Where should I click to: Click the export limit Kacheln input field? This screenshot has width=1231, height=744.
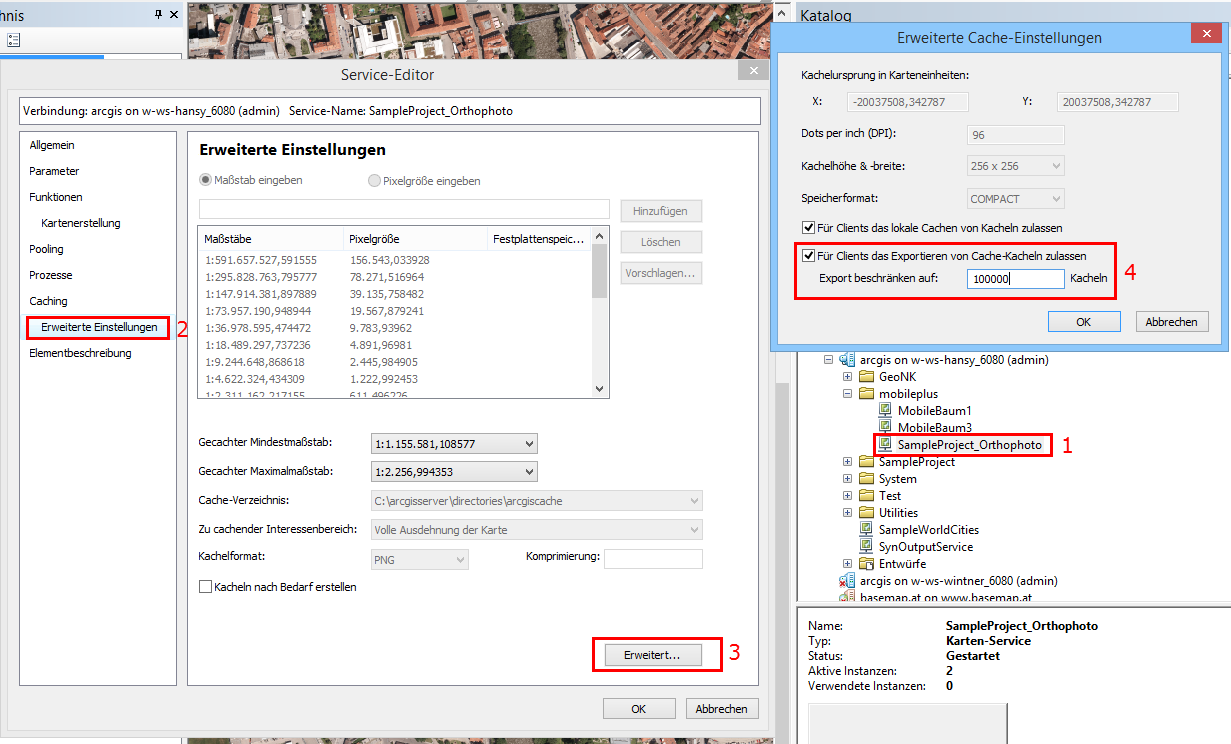[1014, 279]
